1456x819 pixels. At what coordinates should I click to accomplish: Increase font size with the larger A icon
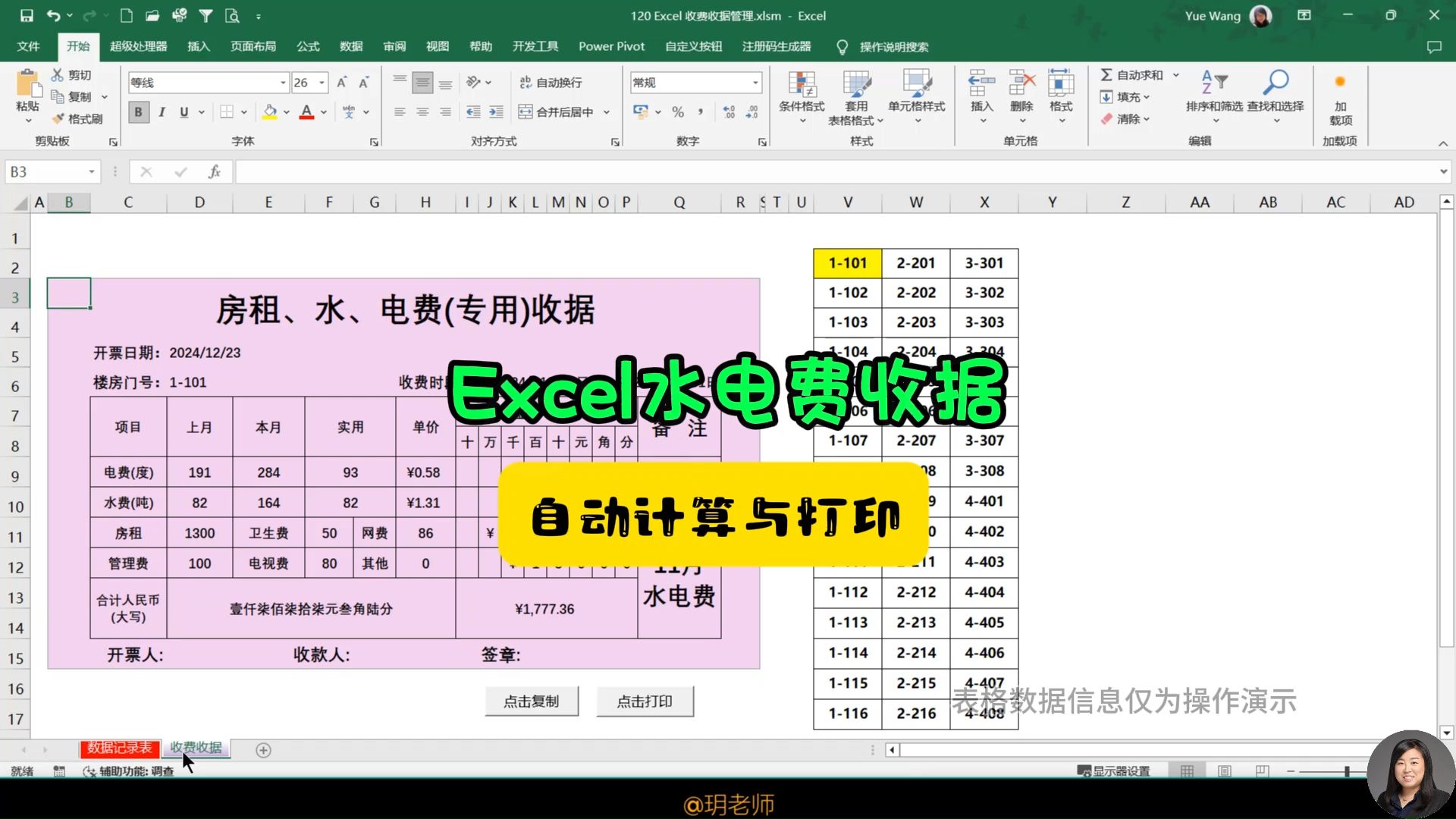[341, 83]
